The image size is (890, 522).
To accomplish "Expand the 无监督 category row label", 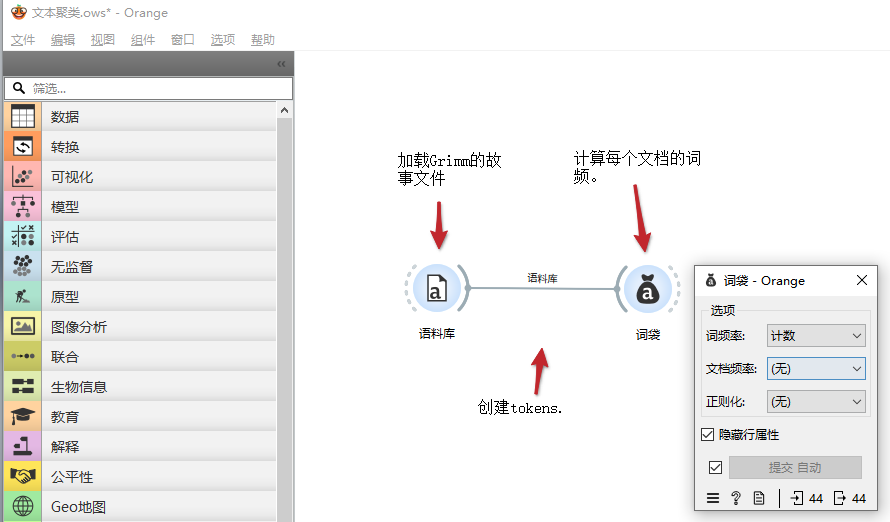I will [x=72, y=267].
